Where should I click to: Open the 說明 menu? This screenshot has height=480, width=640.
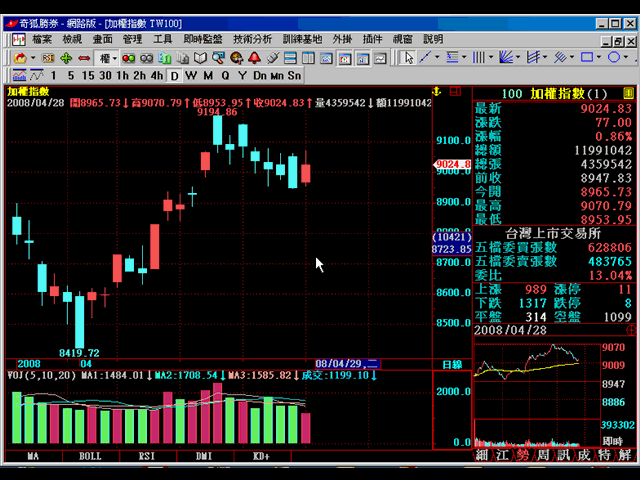coord(433,39)
